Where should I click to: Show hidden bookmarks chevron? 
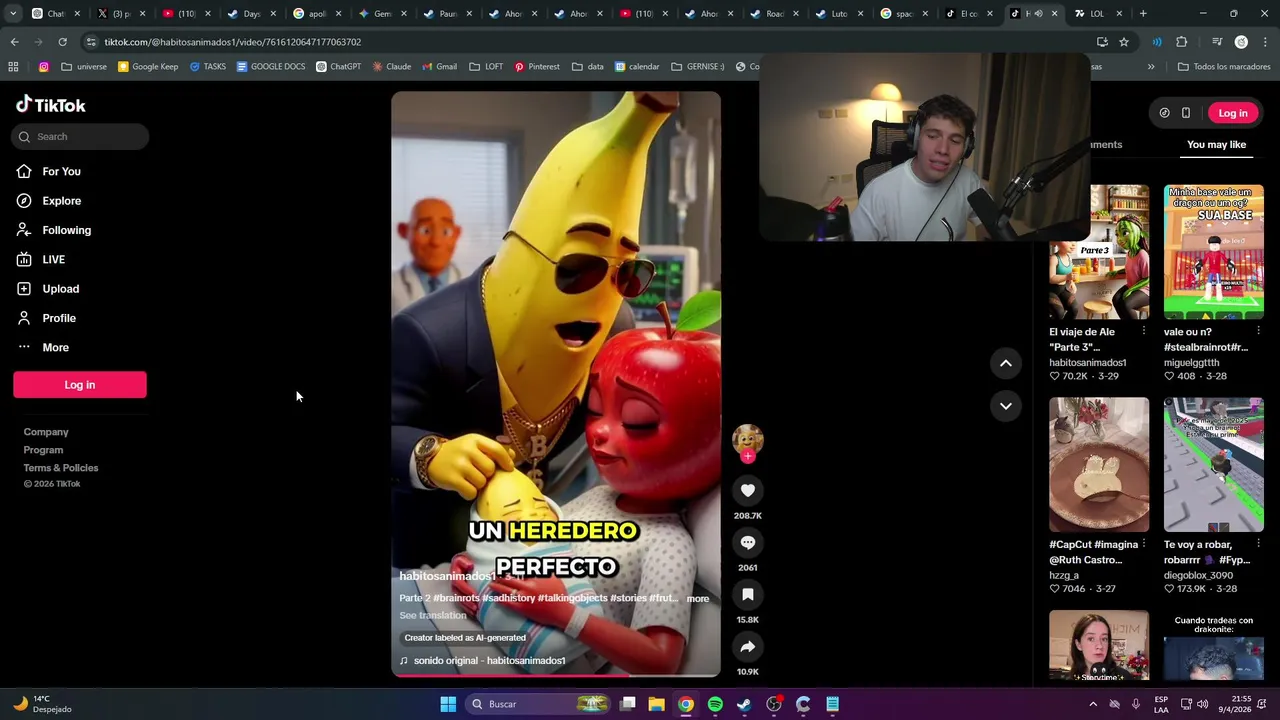point(1151,67)
